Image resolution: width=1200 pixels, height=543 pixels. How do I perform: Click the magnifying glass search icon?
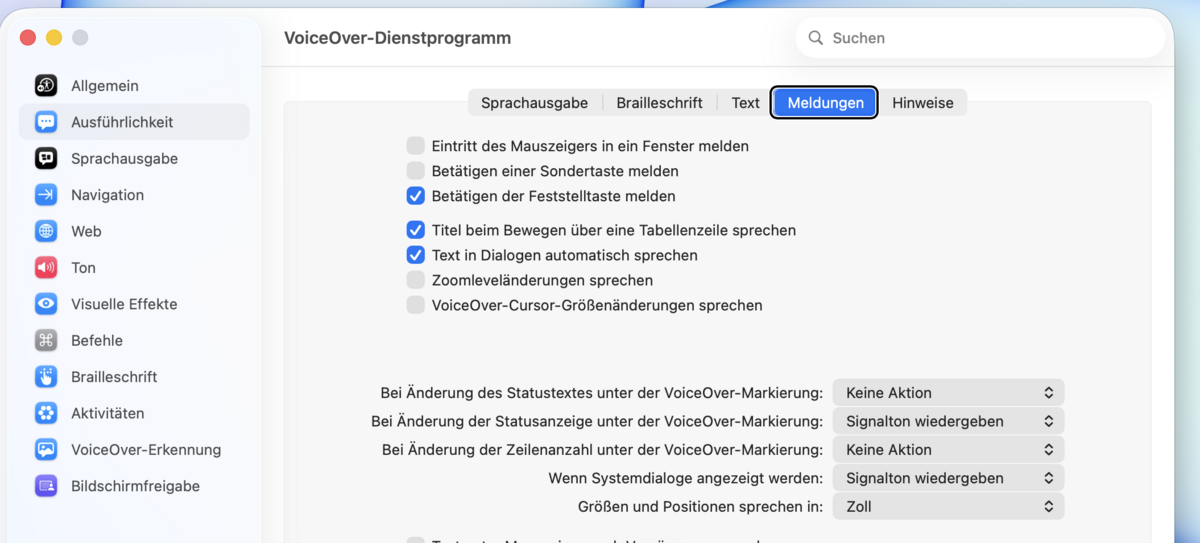pos(816,38)
